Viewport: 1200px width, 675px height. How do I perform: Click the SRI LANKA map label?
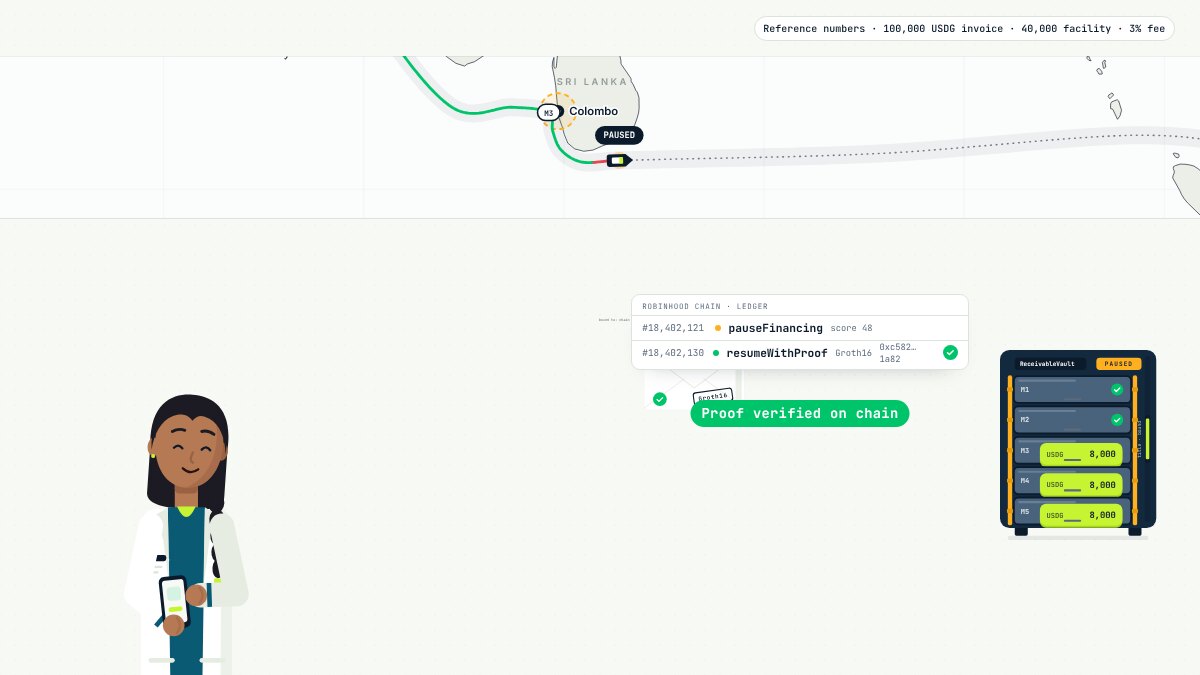pos(592,81)
